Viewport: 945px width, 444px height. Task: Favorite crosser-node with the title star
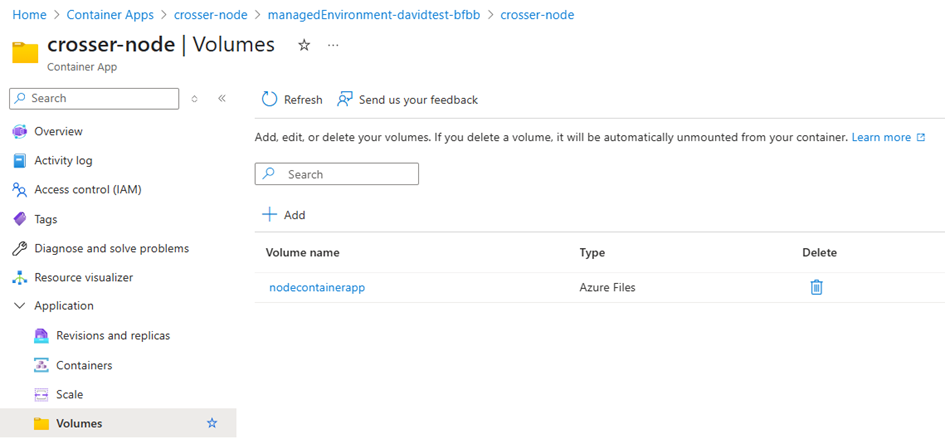coord(304,45)
